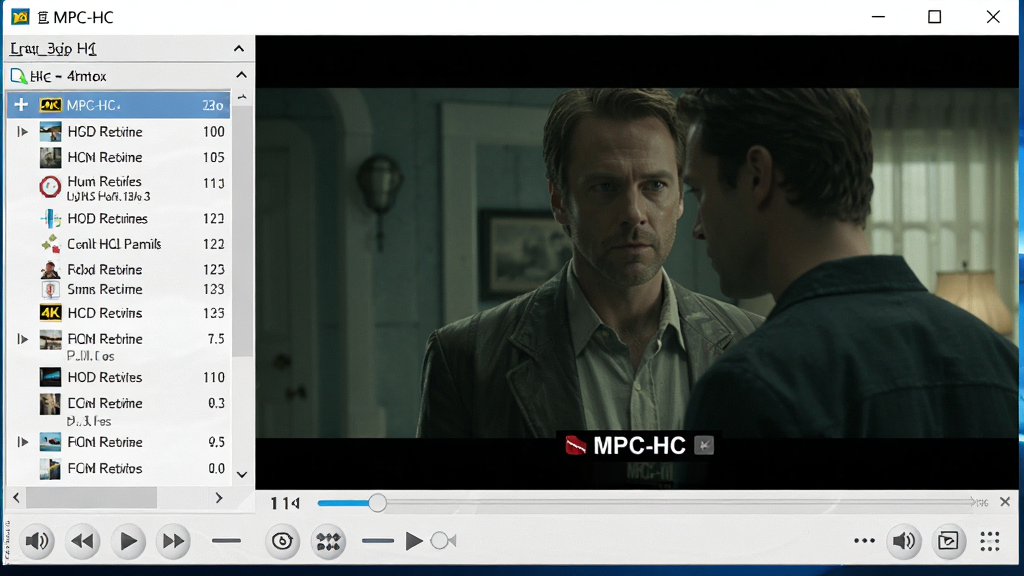Click the HOD Retvles dark thumbnail
The height and width of the screenshot is (576, 1024).
[x=50, y=377]
